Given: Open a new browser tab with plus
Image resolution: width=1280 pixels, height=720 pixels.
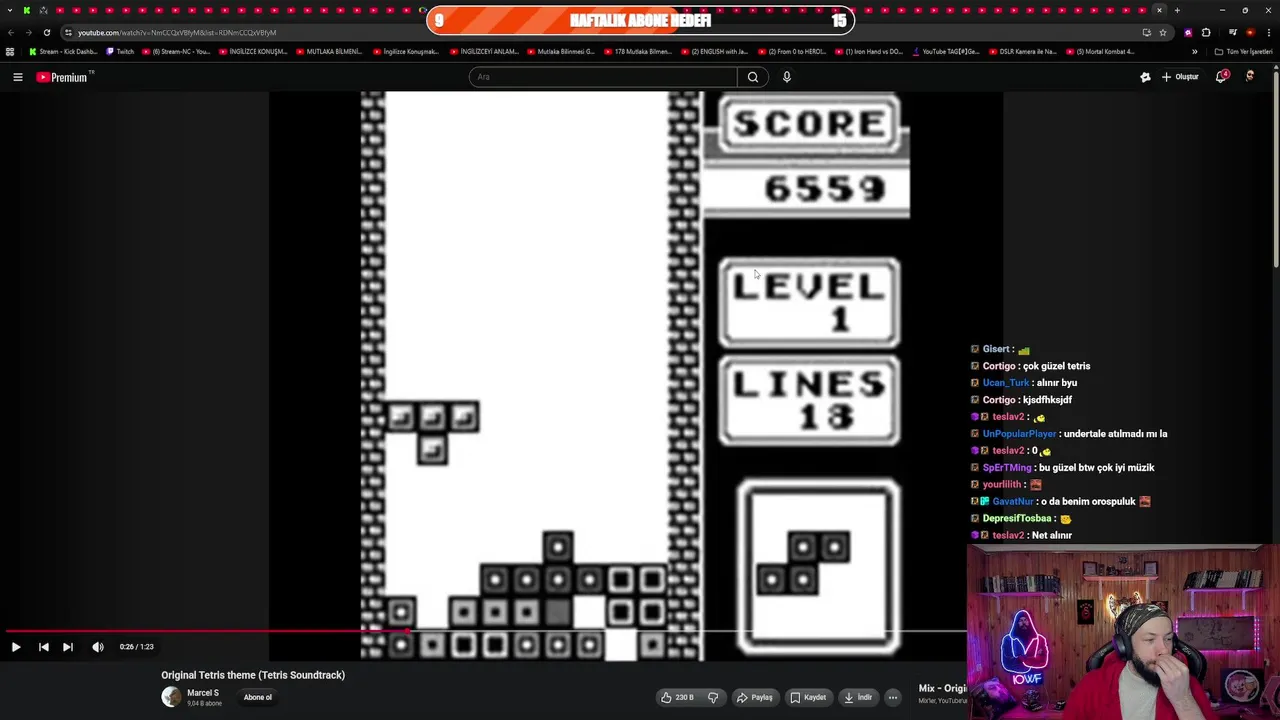Looking at the screenshot, I should coord(1177,10).
